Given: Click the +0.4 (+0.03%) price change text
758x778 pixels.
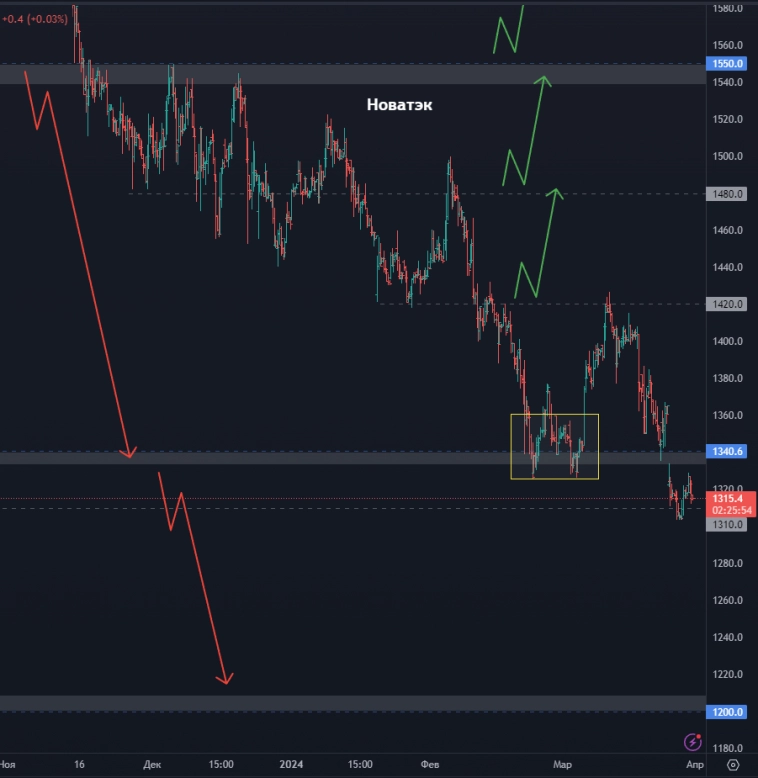Looking at the screenshot, I should 35,18.
